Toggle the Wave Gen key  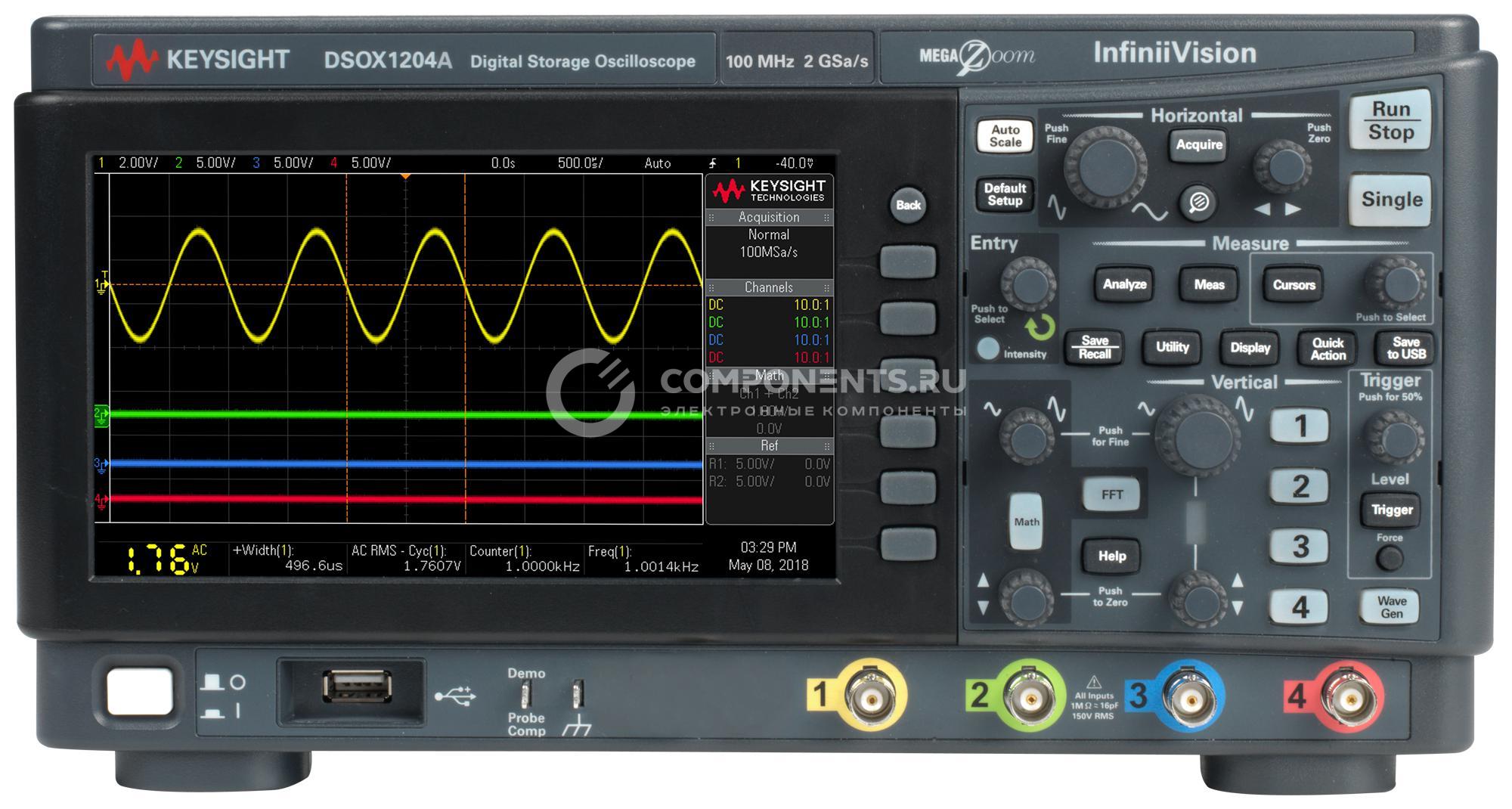tap(1391, 606)
